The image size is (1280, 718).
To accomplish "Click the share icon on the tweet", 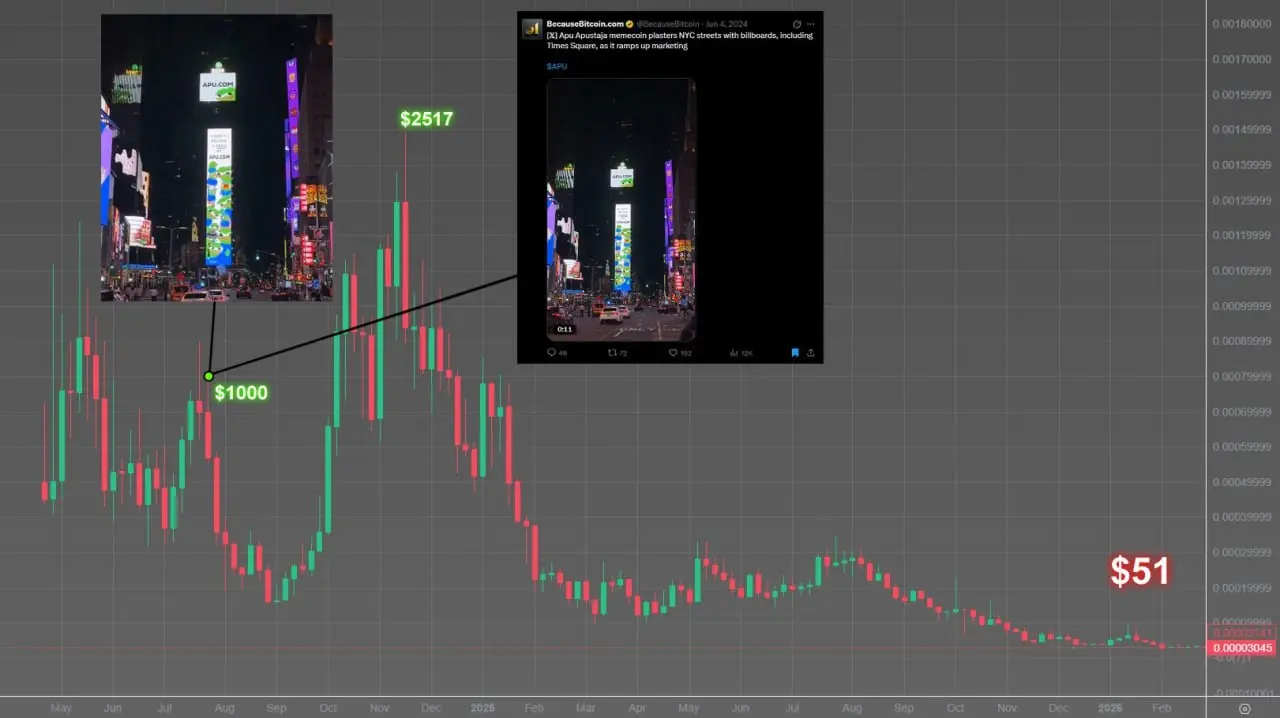I will click(810, 352).
